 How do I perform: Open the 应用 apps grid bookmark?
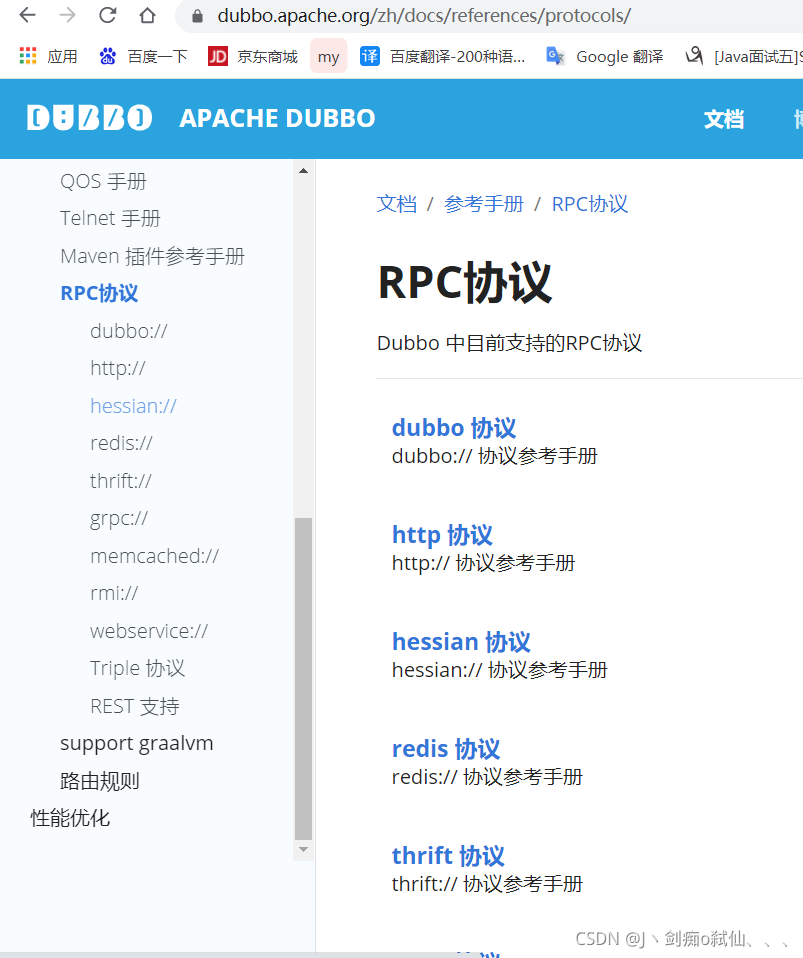49,56
